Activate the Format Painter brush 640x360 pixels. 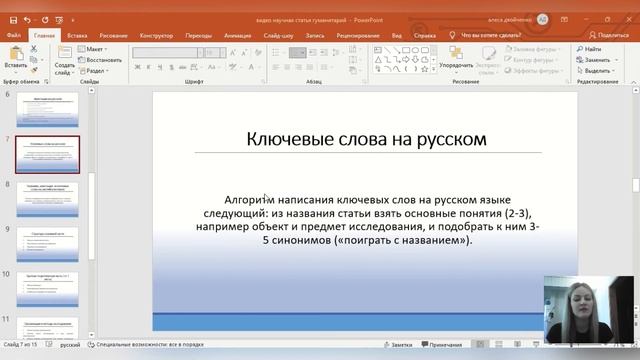34,71
